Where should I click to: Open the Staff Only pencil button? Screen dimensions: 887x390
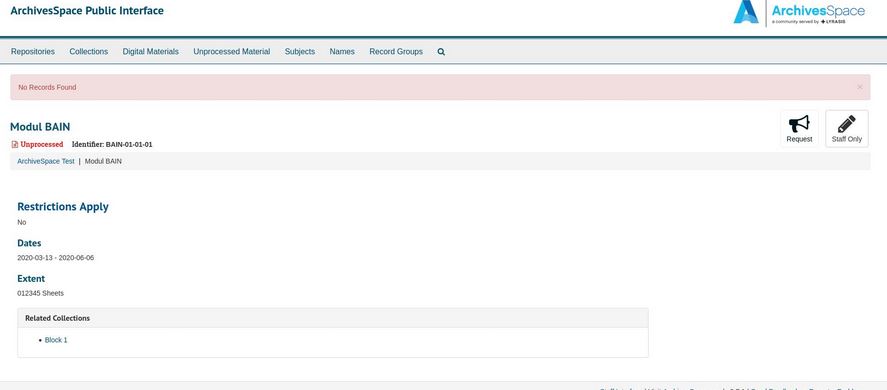pos(847,128)
